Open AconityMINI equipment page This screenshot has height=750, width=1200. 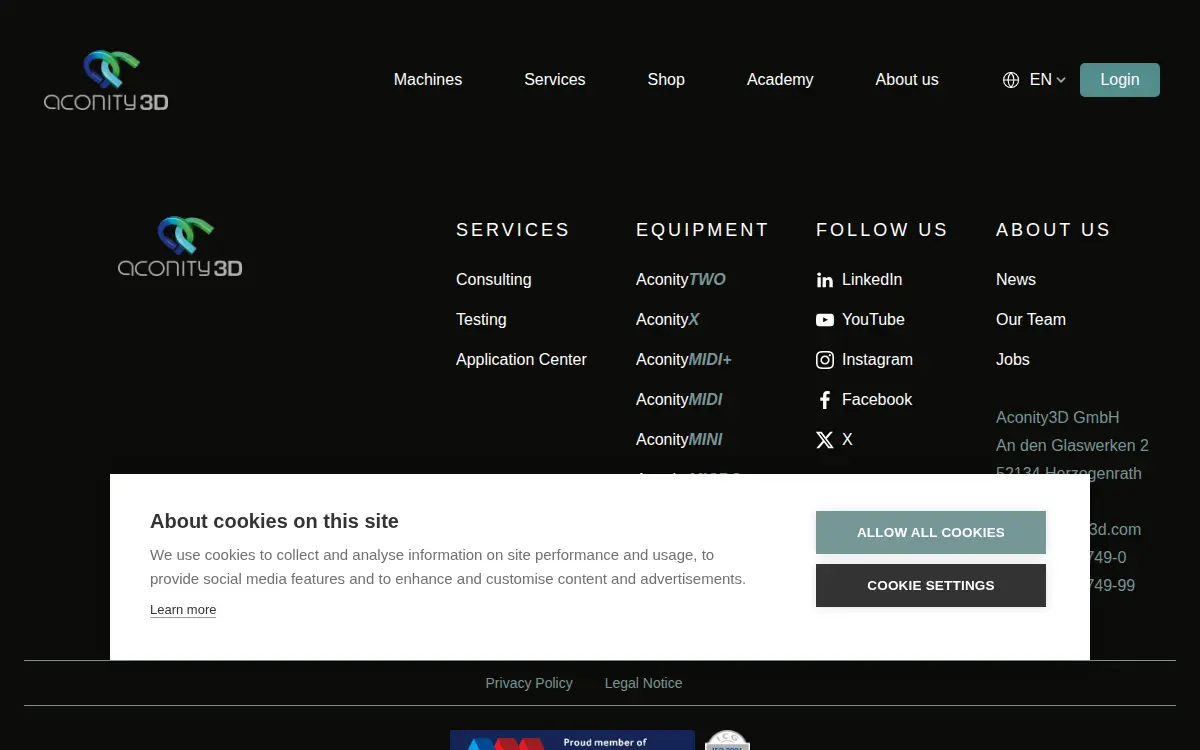[679, 440]
